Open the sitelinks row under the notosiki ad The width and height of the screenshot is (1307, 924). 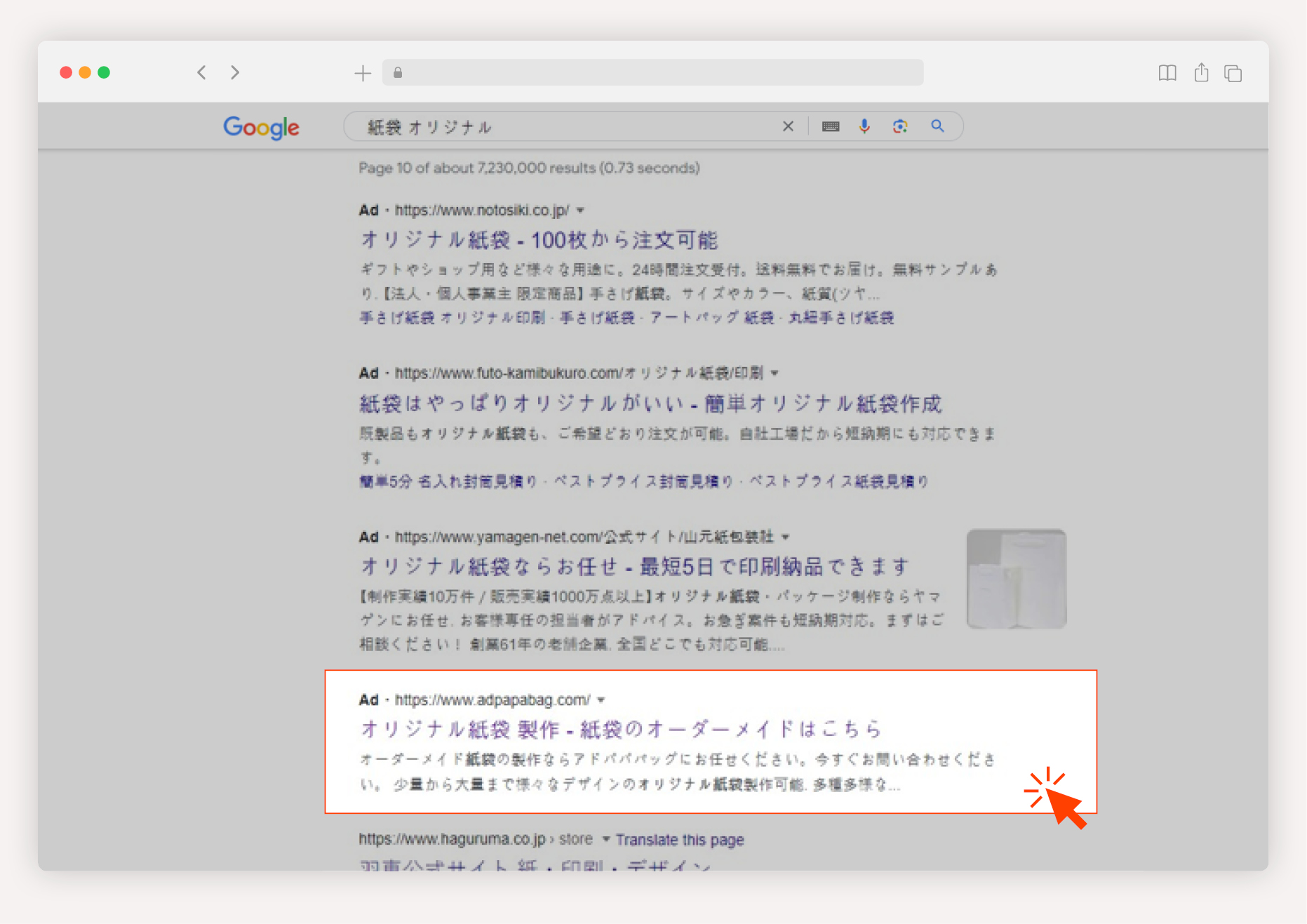click(x=627, y=318)
